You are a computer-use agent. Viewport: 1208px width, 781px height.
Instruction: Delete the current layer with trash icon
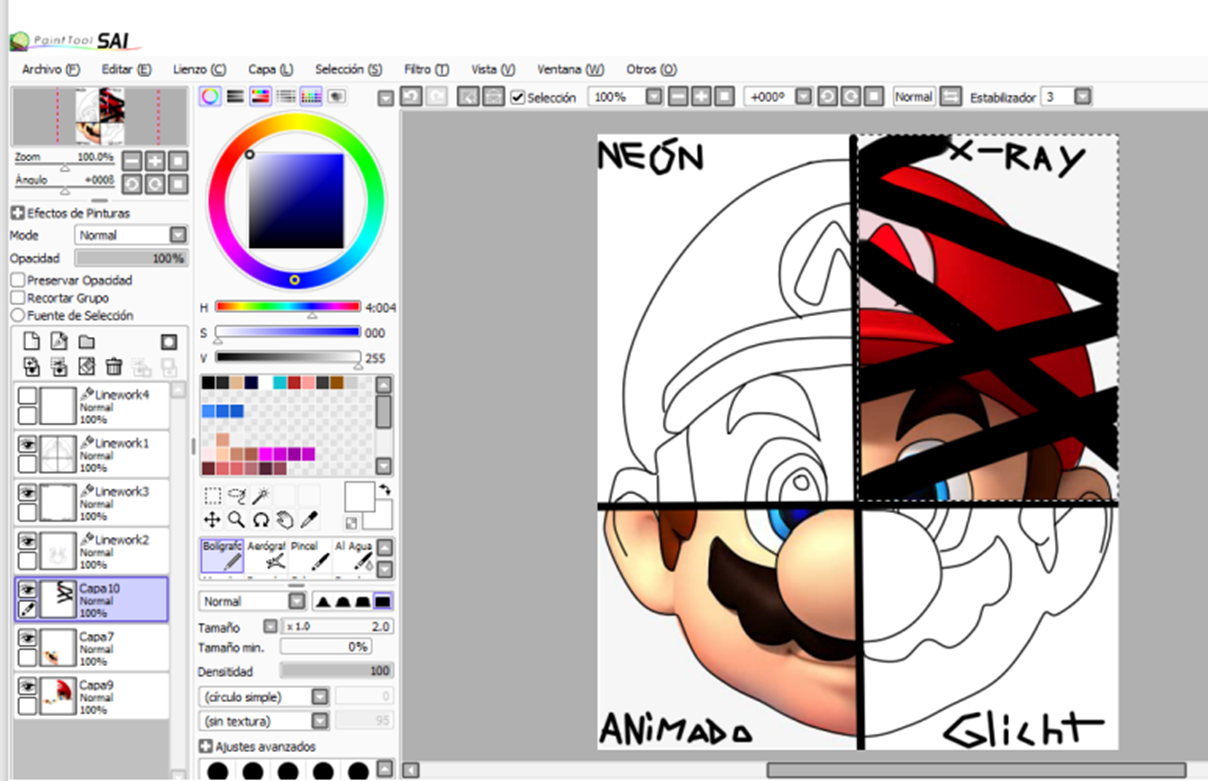[114, 367]
